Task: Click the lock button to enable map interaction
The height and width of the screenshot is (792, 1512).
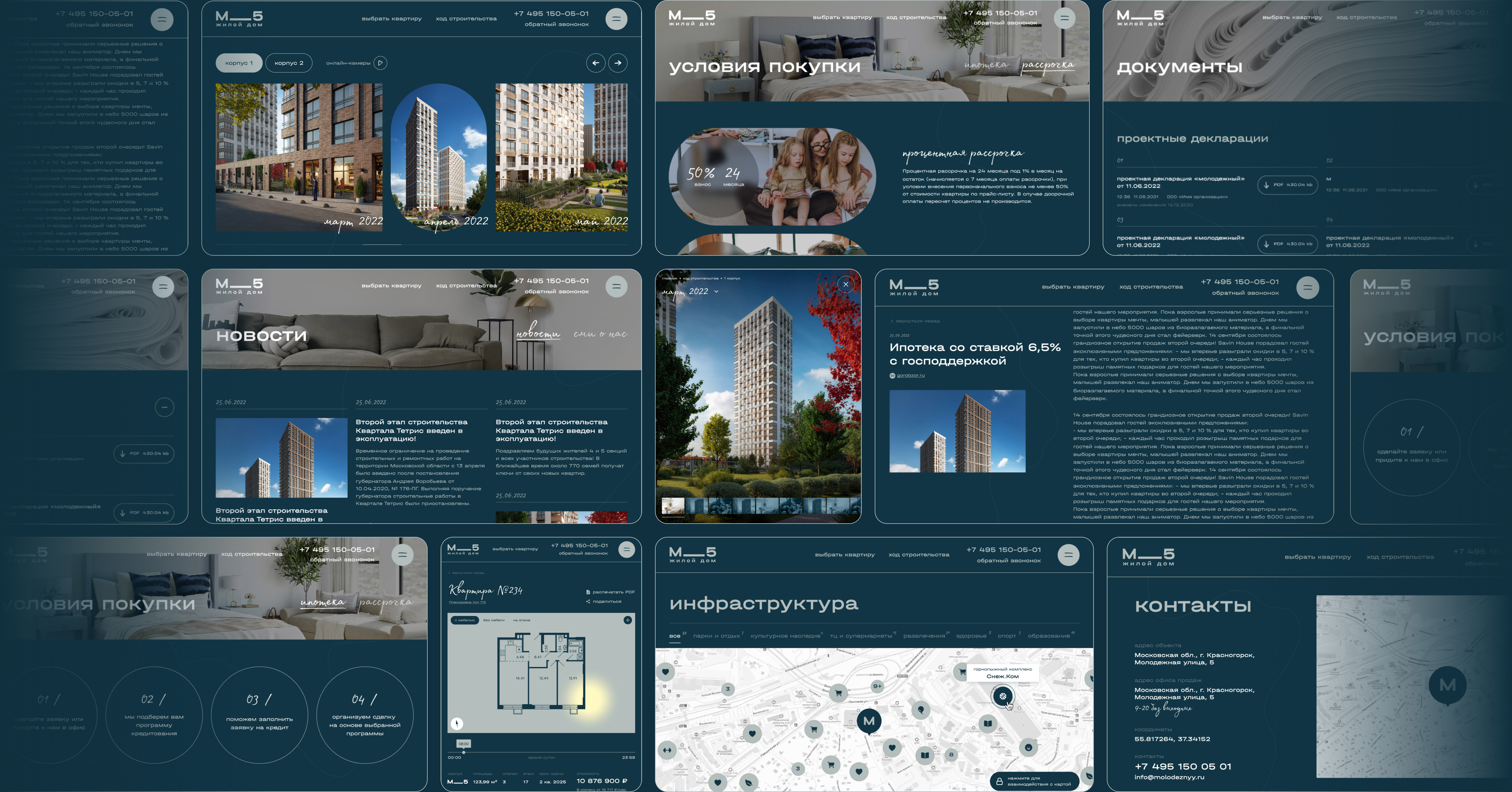Action: coord(999,781)
